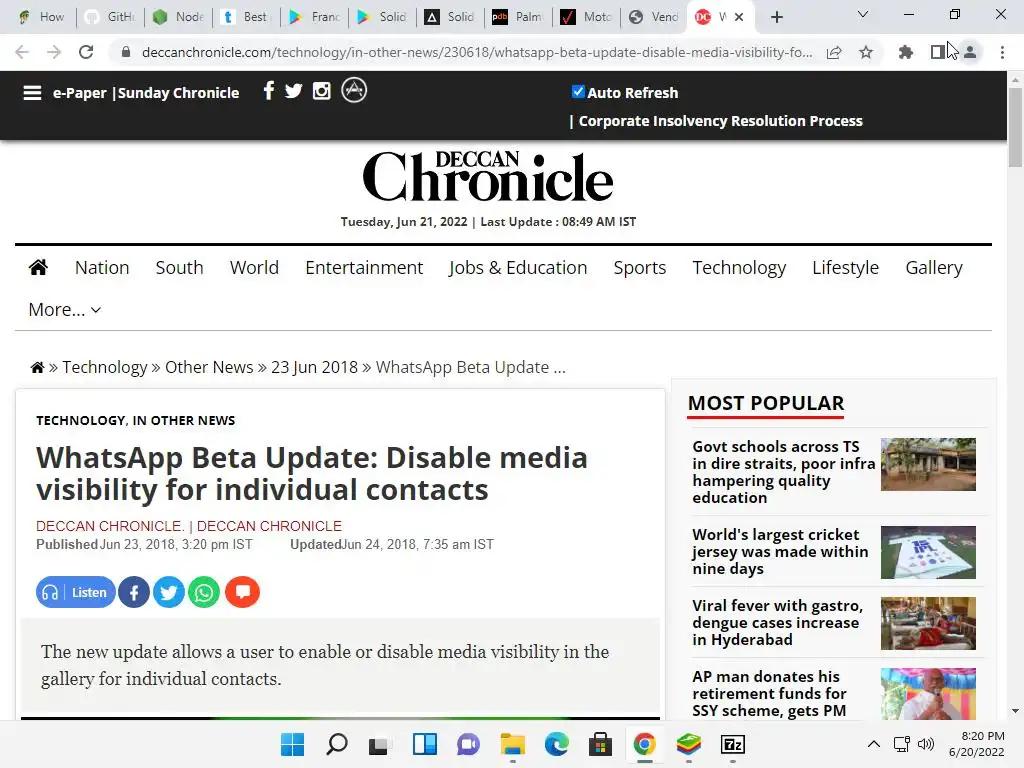Open Twitter icon in top header
The width and height of the screenshot is (1024, 768).
pos(294,91)
